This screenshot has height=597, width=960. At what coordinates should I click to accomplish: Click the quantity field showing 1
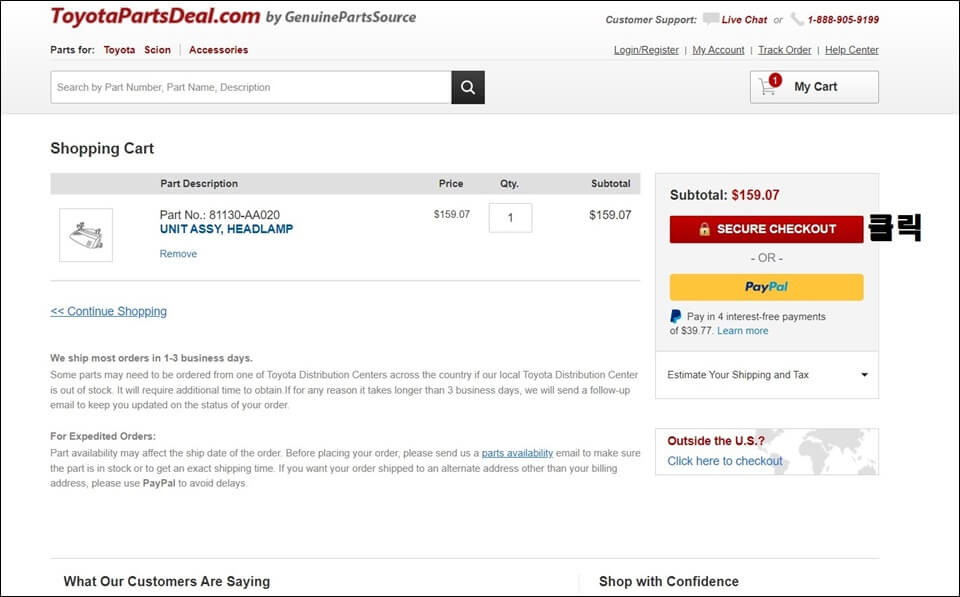(x=510, y=218)
